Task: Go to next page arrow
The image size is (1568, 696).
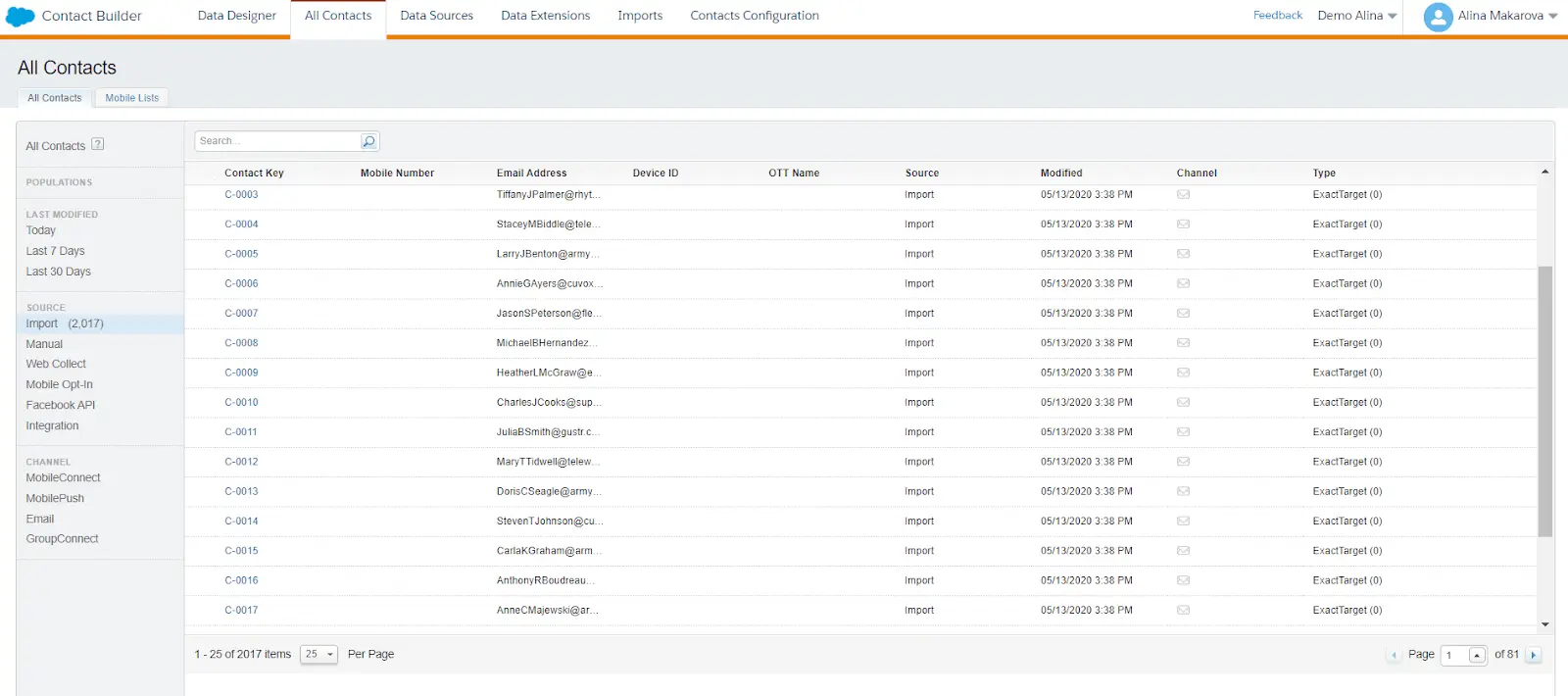Action: click(x=1534, y=655)
